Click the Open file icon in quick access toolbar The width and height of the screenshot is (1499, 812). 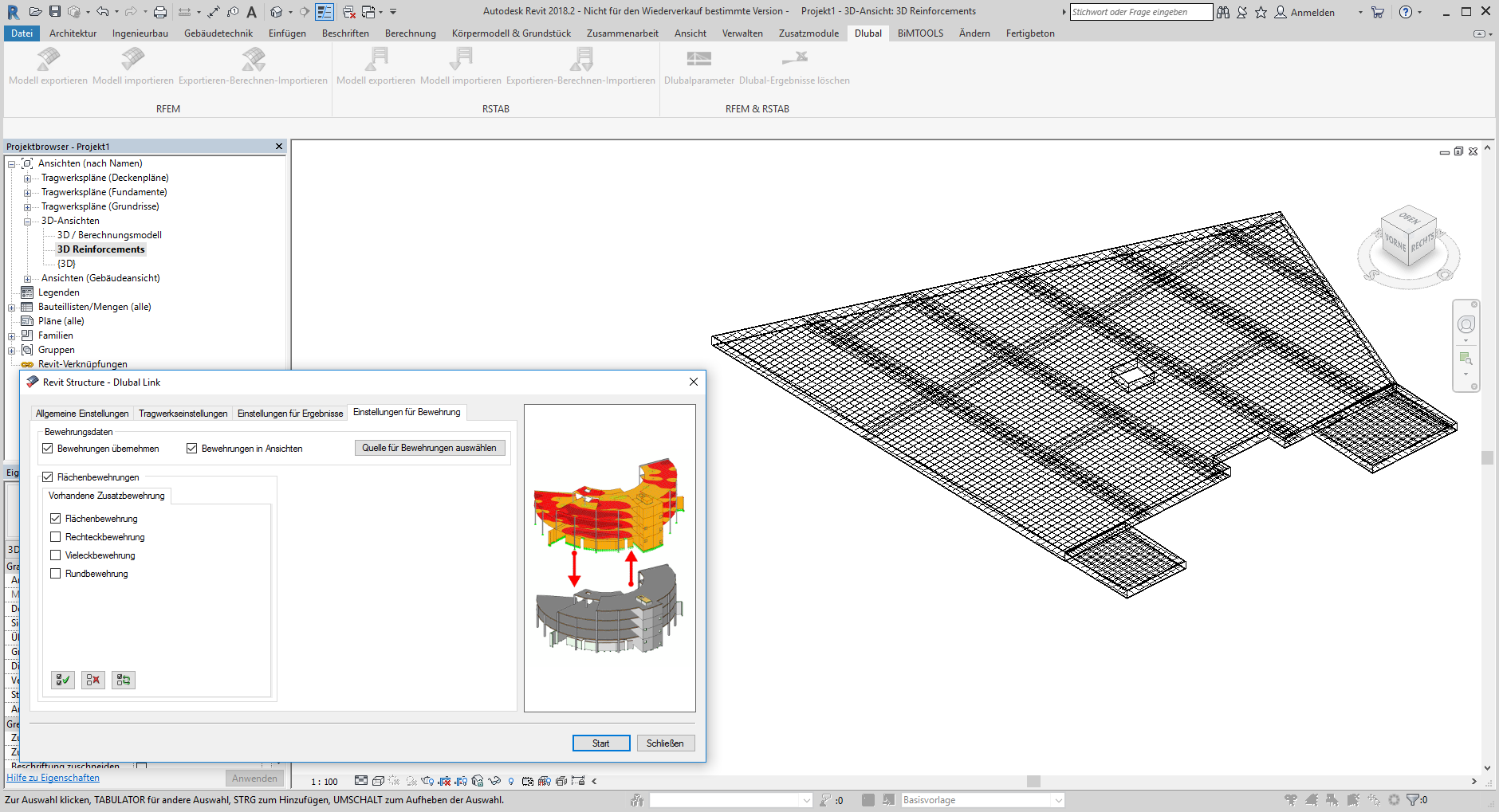pos(35,11)
